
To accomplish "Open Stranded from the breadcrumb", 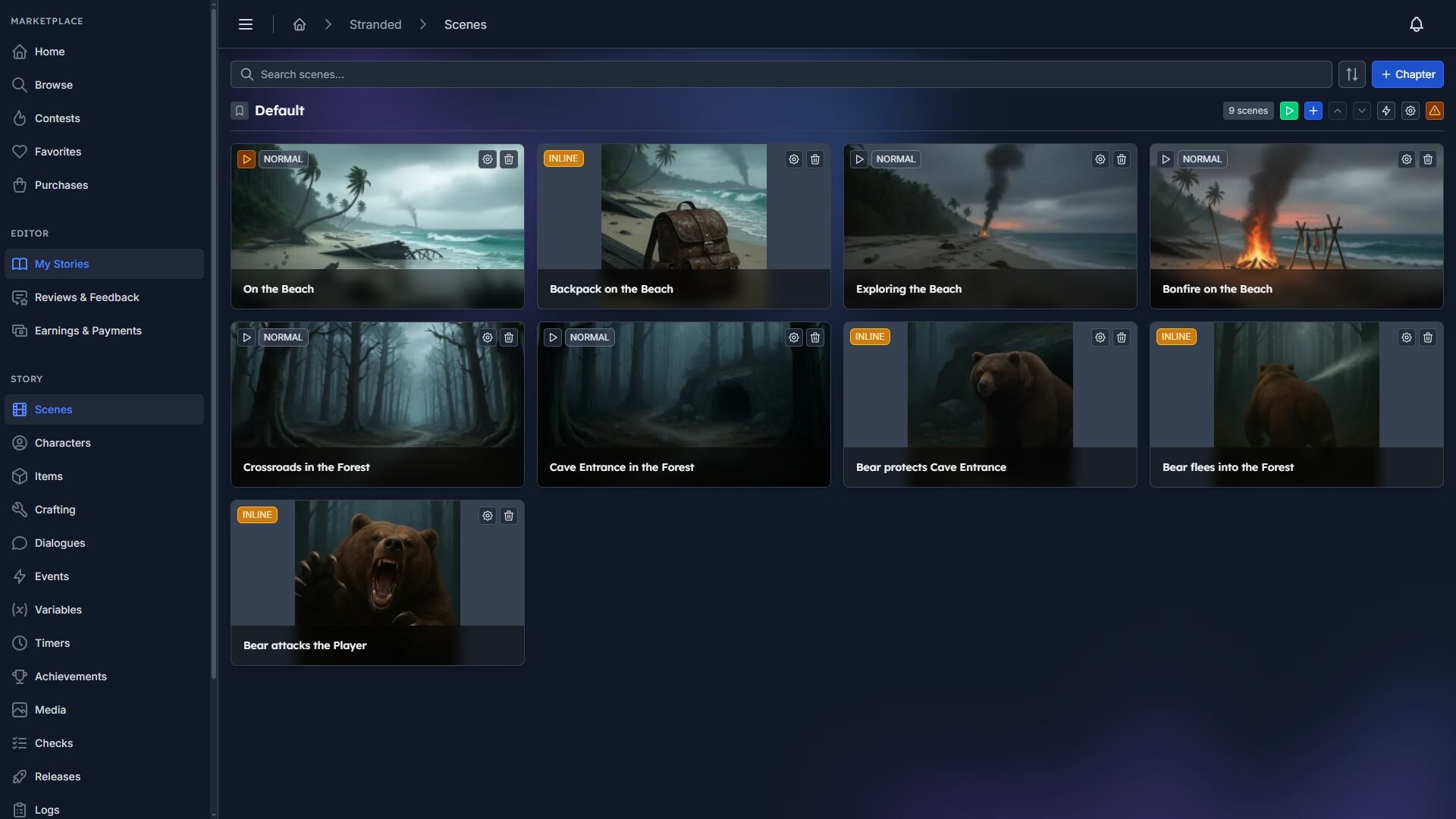I will (375, 24).
